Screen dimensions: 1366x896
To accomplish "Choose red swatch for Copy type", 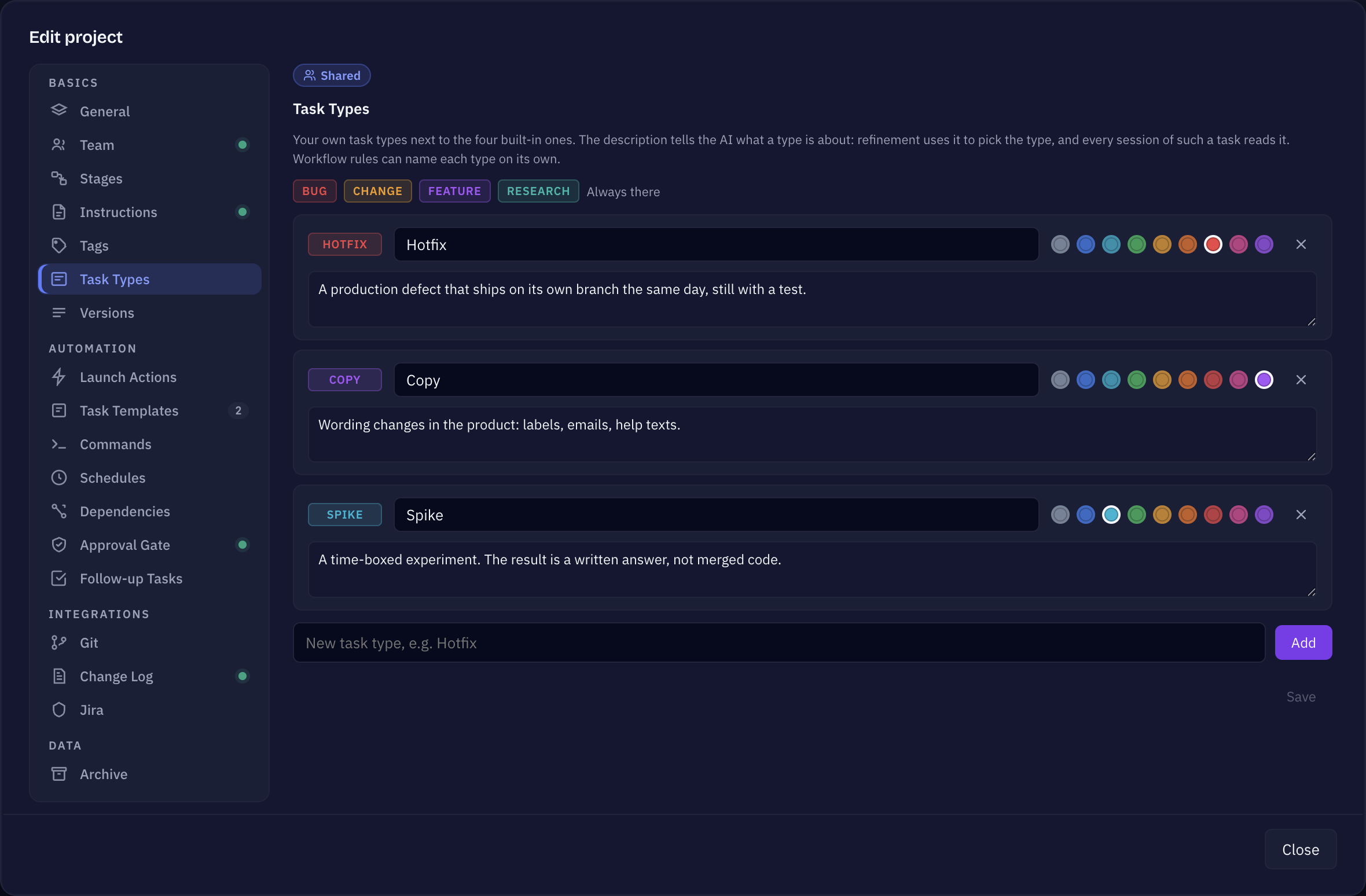I will 1213,380.
